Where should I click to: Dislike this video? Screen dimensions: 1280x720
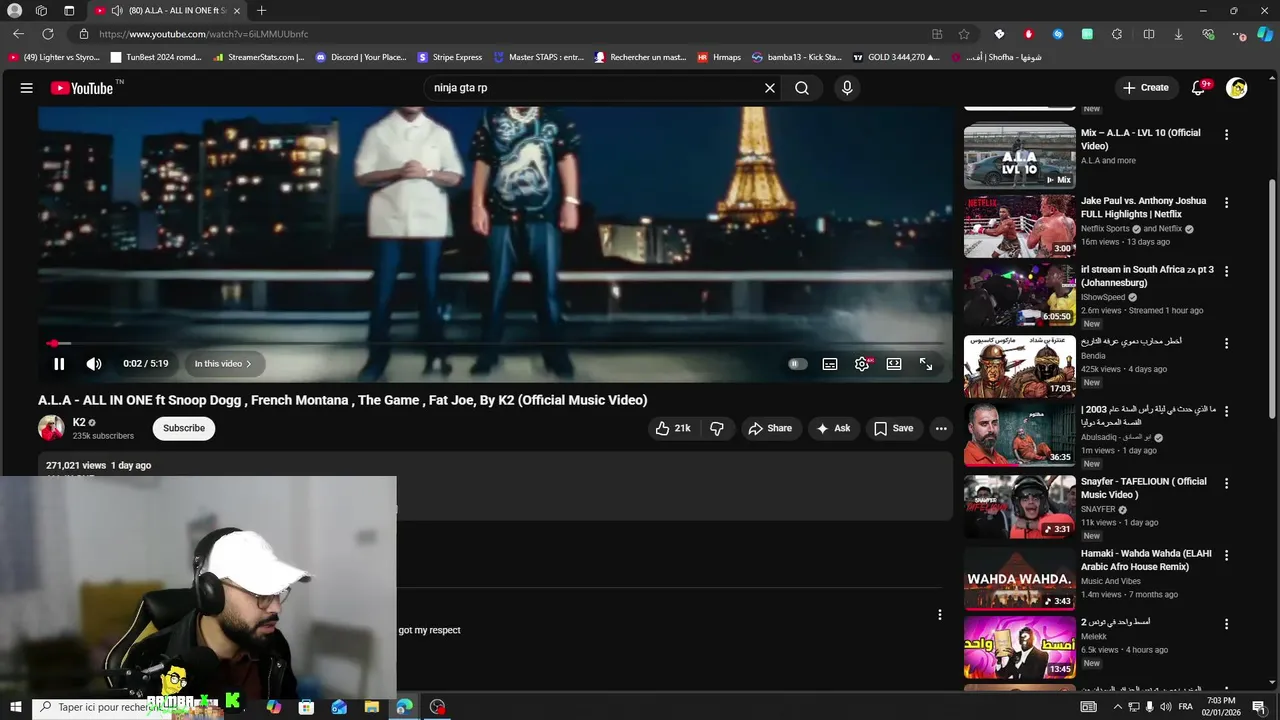(717, 428)
